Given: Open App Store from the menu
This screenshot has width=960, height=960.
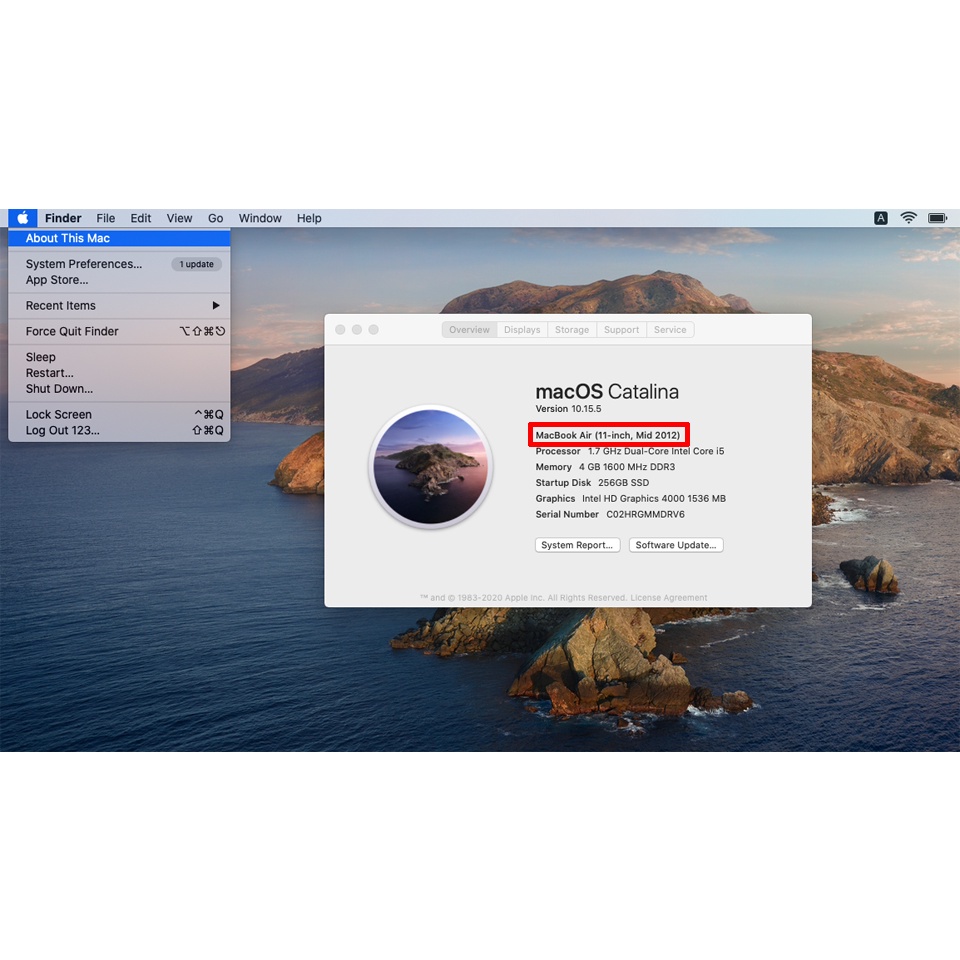Looking at the screenshot, I should 57,280.
